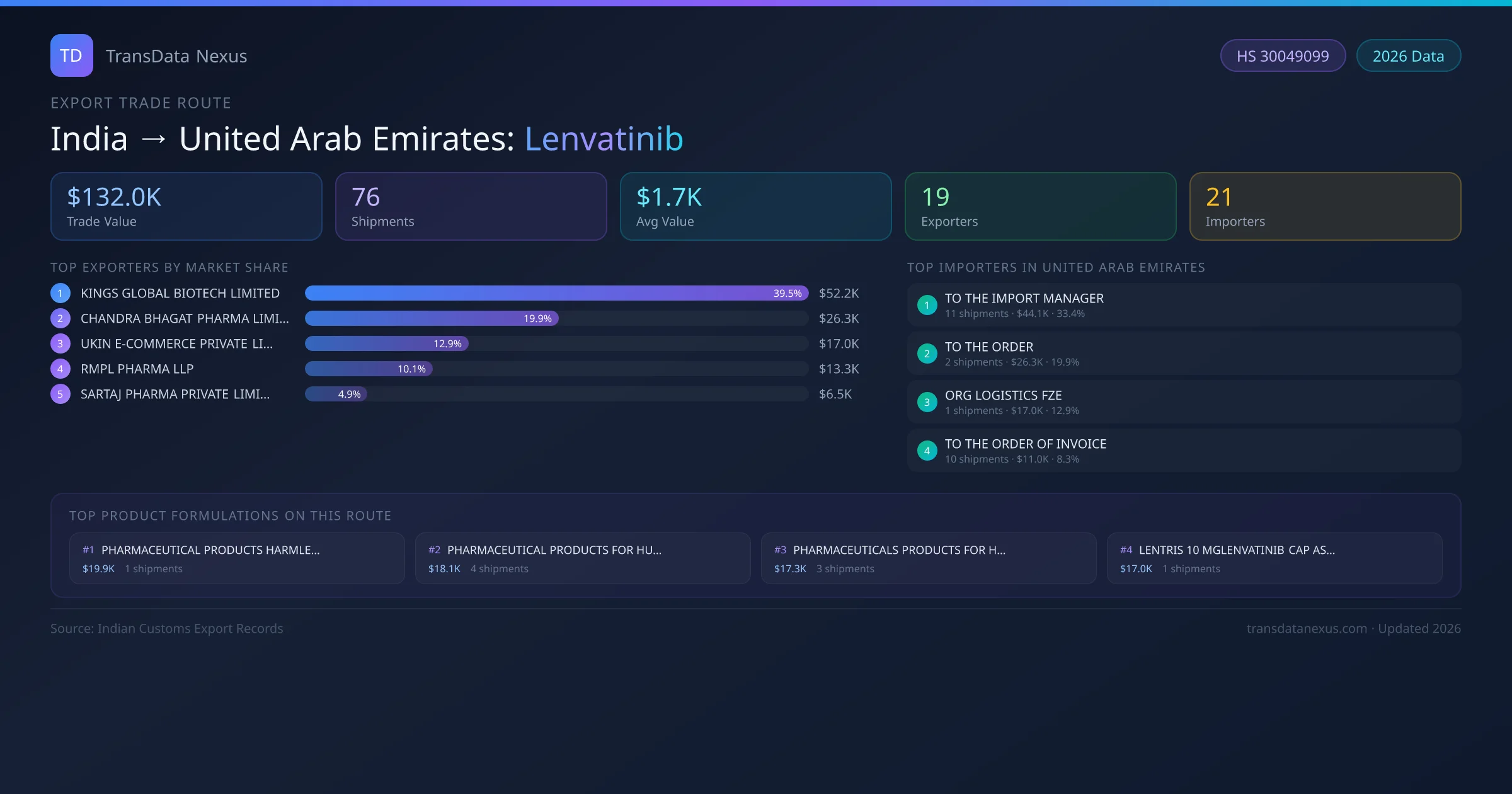Click green rank 4 badge for Order of Invoice
Screen dimensions: 1512x794
click(927, 451)
